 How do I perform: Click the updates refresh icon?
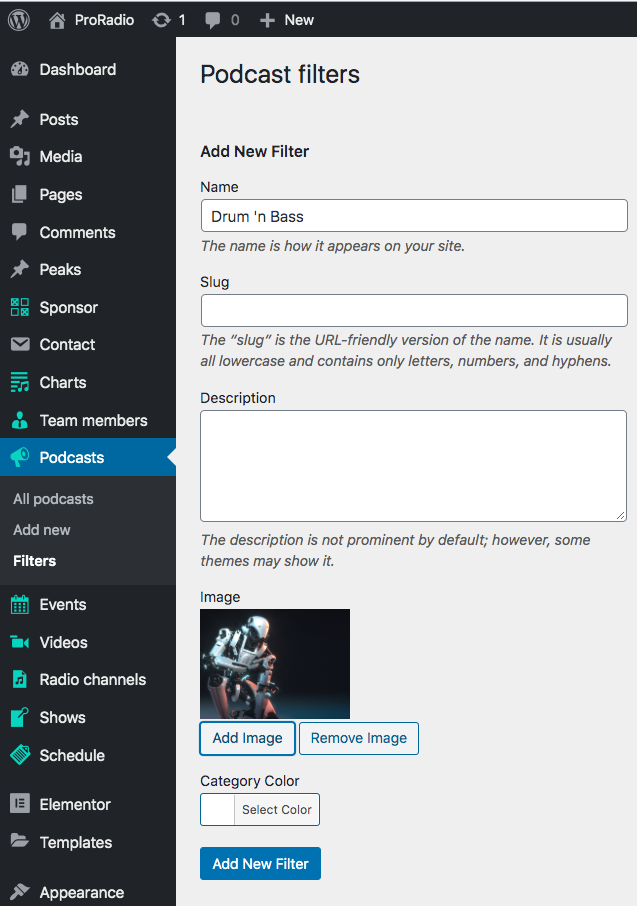pyautogui.click(x=161, y=20)
